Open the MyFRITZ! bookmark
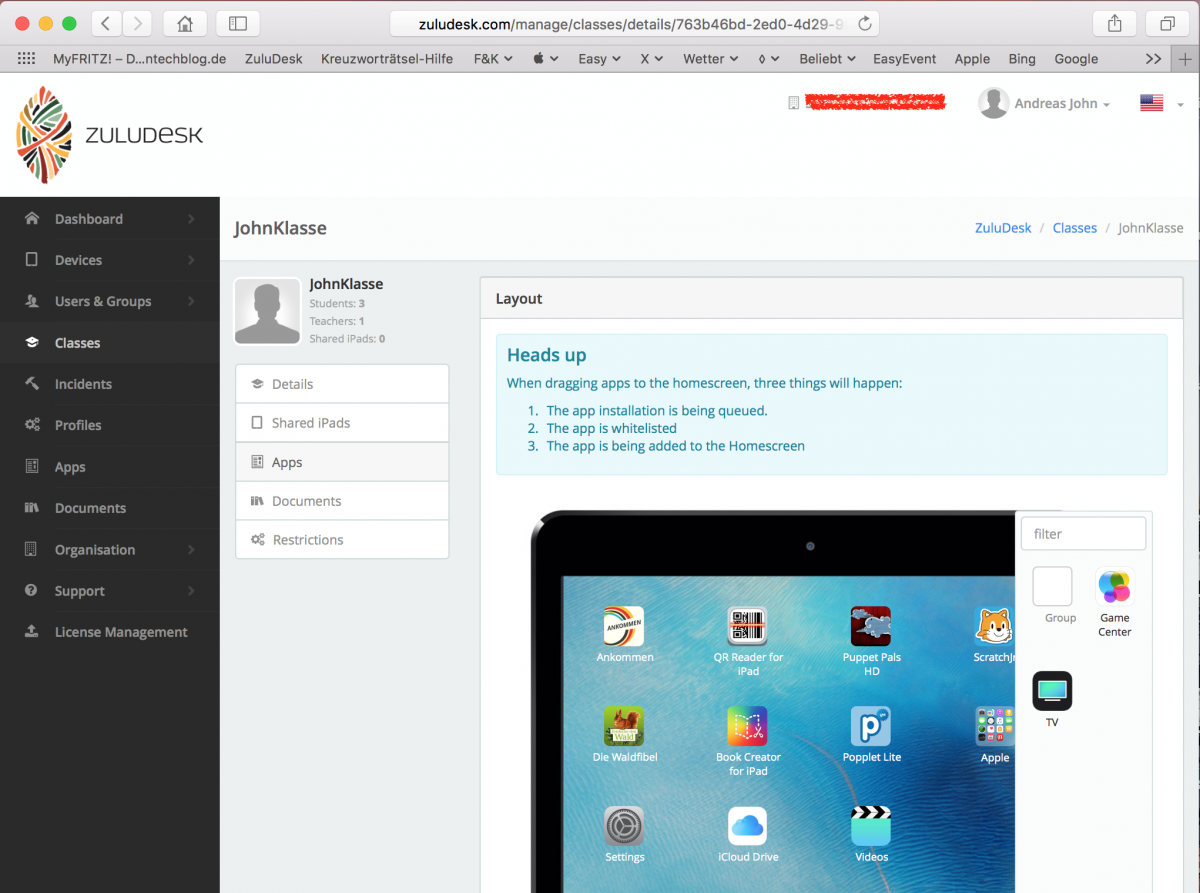This screenshot has height=893, width=1200. coord(140,59)
